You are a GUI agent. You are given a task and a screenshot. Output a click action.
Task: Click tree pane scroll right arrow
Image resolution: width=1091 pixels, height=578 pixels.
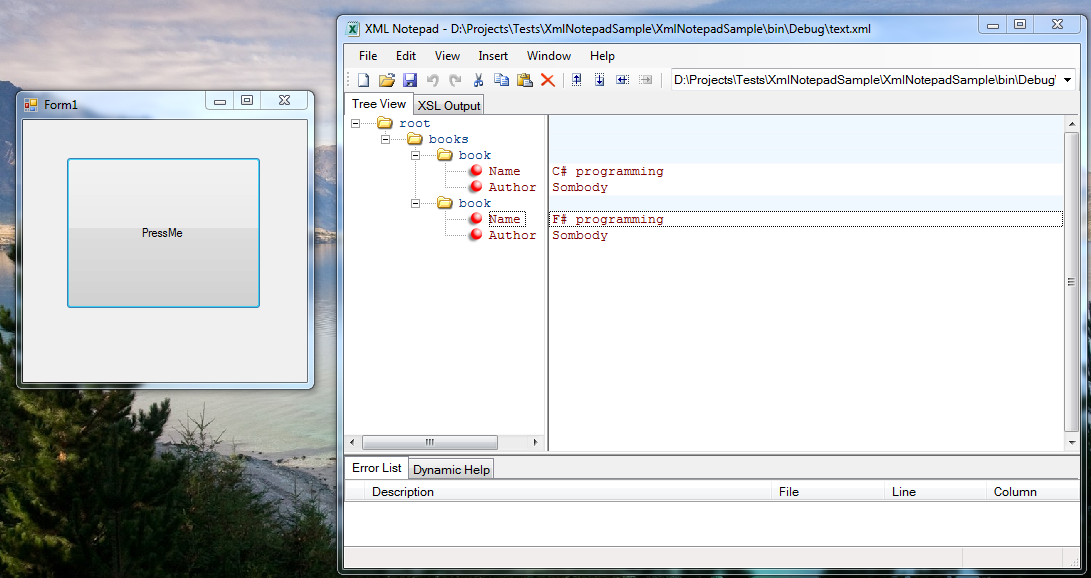point(536,442)
